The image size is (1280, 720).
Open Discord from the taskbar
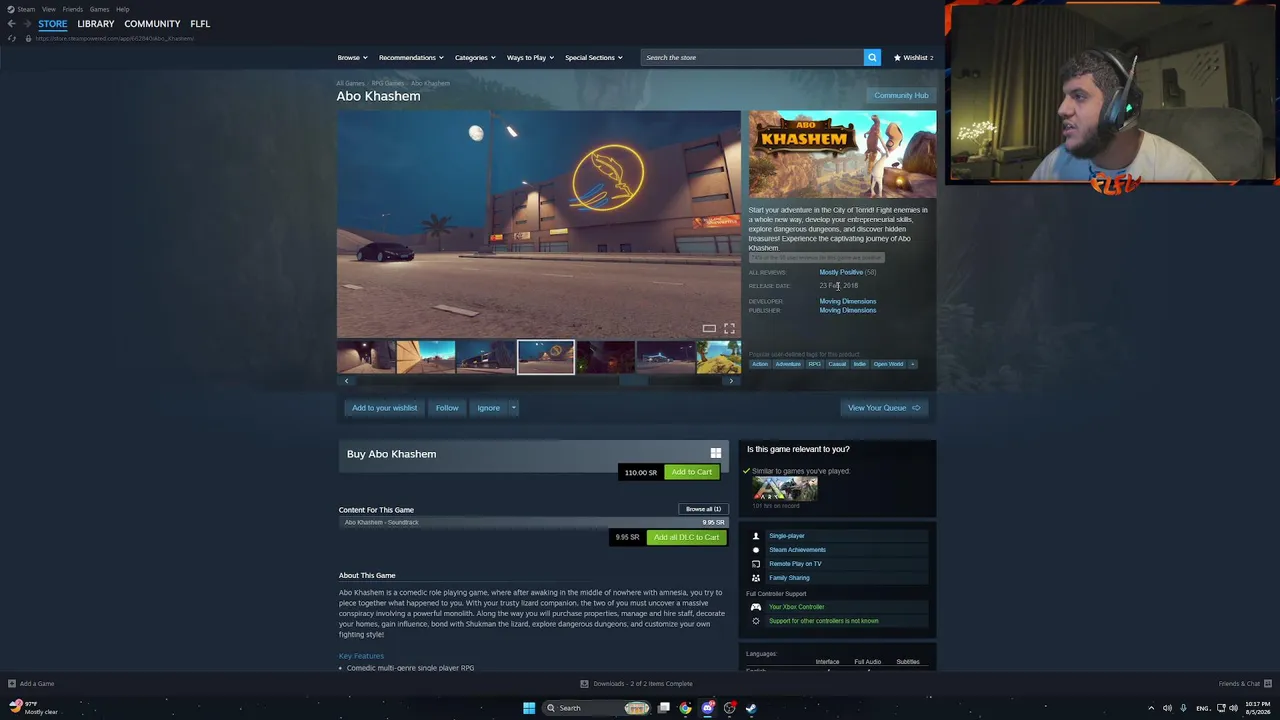[708, 708]
